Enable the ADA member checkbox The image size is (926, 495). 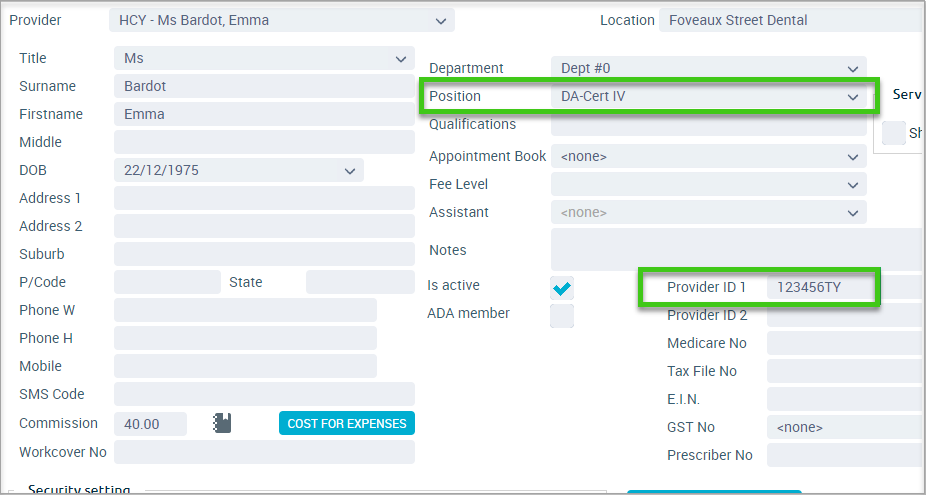[x=562, y=316]
